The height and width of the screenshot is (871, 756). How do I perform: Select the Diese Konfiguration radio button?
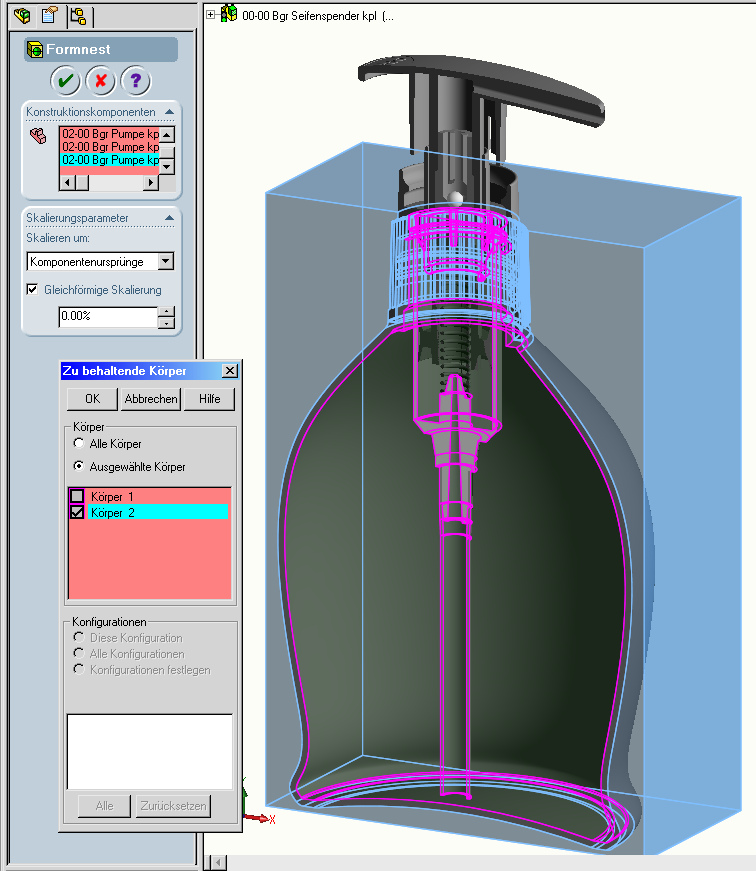[x=79, y=637]
